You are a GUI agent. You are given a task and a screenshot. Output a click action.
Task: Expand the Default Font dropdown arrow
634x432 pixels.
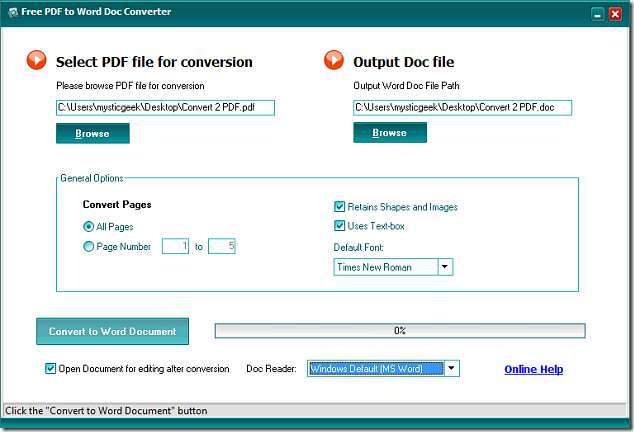point(445,267)
